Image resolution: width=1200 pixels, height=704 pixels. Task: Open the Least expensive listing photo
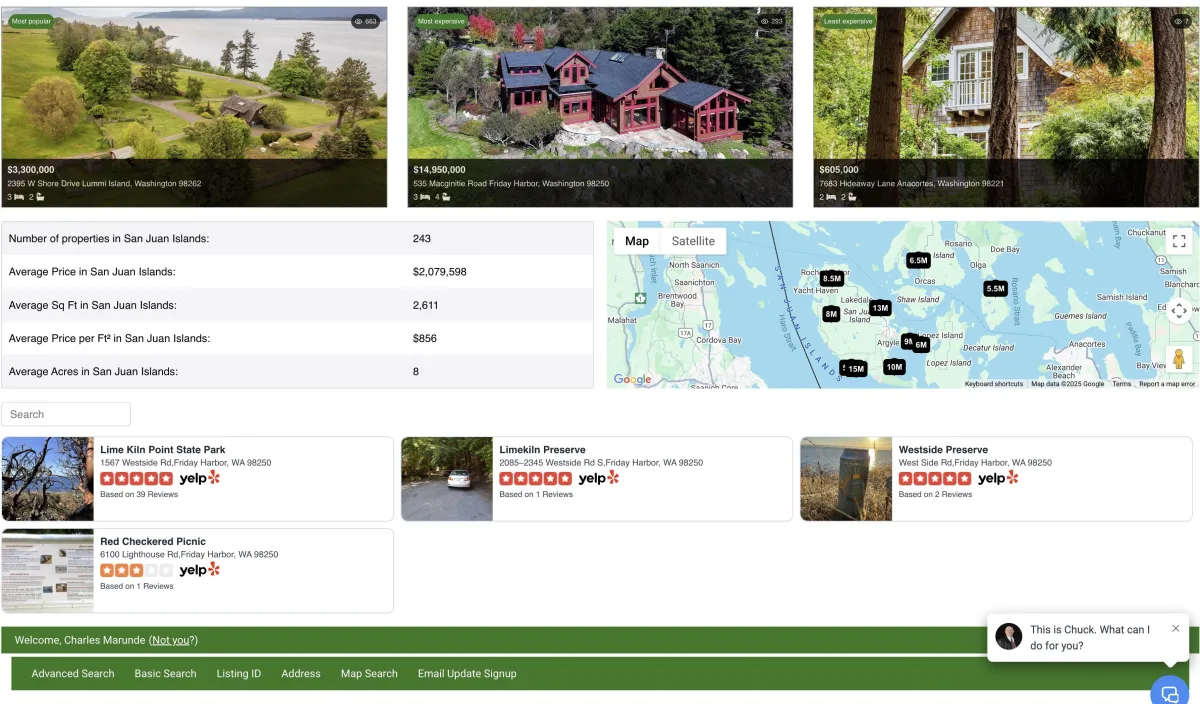(1006, 107)
